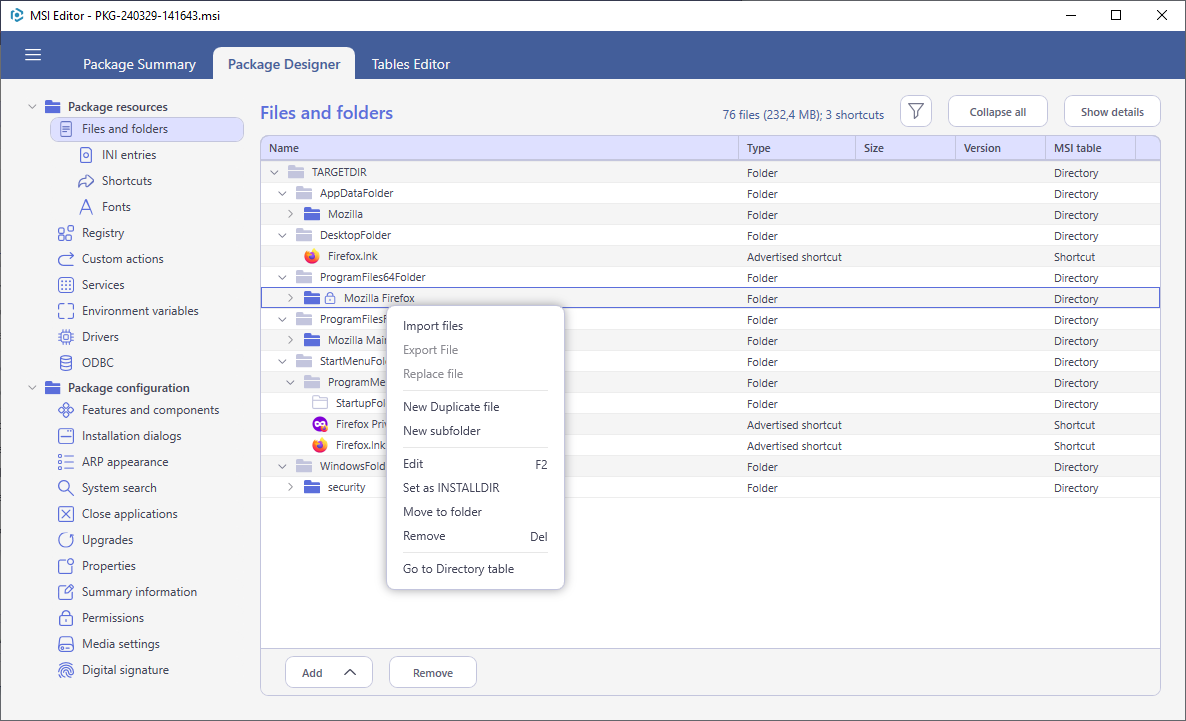Viewport: 1186px width, 721px height.
Task: Expand the Mozilla folder under AppDataFolder
Action: (290, 214)
